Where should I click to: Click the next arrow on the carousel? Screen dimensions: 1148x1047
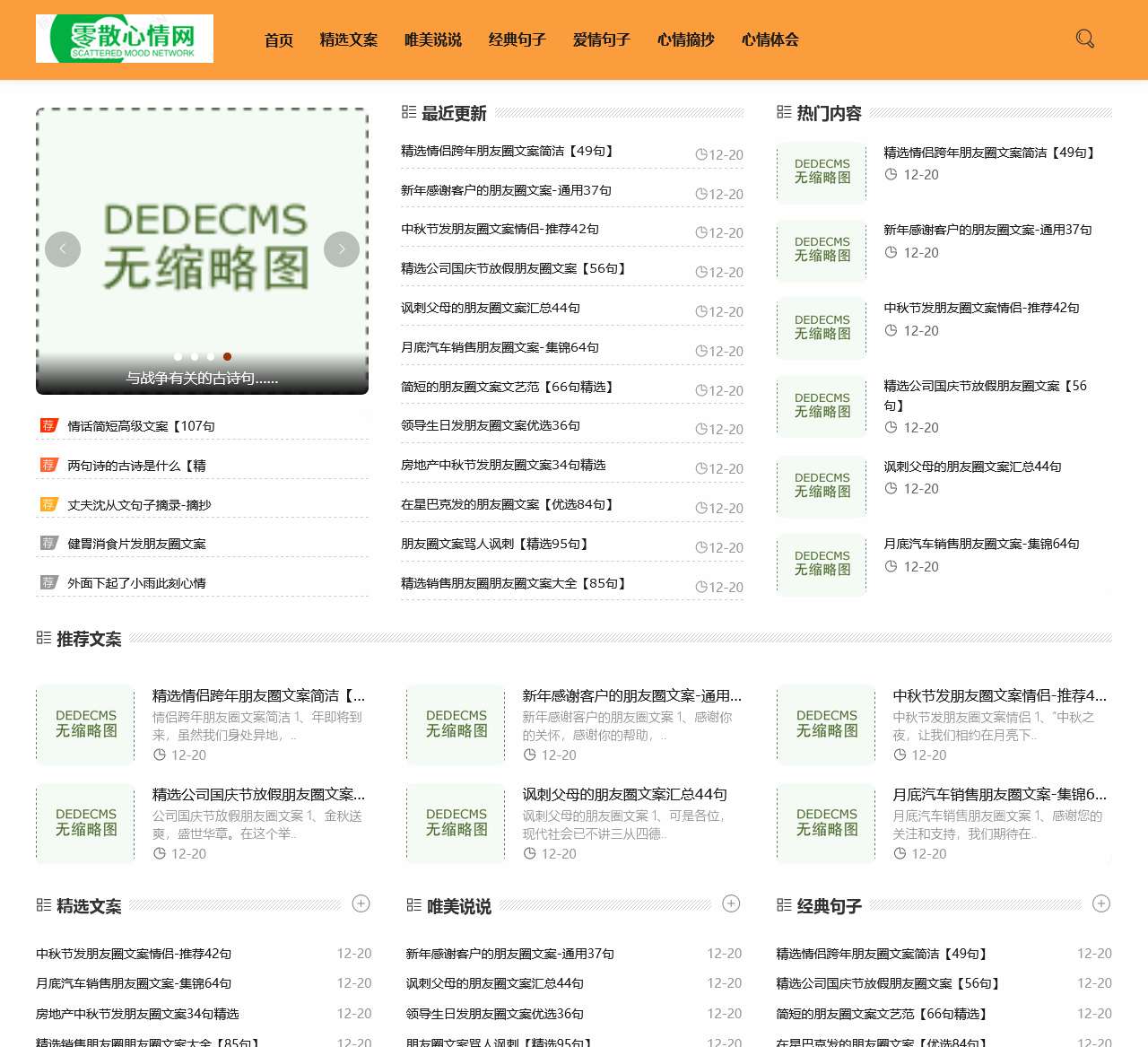pyautogui.click(x=342, y=249)
